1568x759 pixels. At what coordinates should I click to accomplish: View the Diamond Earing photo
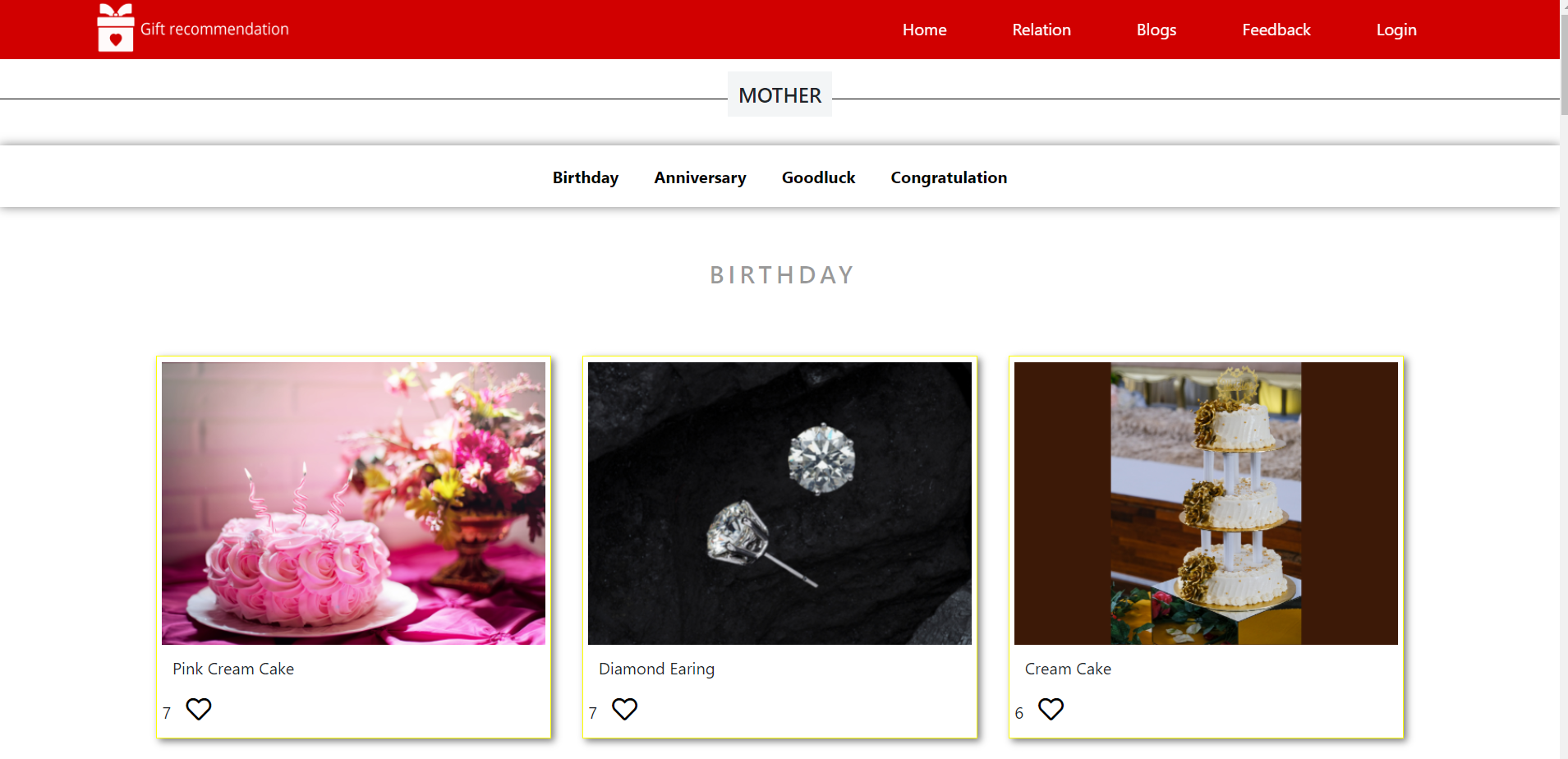coord(779,504)
